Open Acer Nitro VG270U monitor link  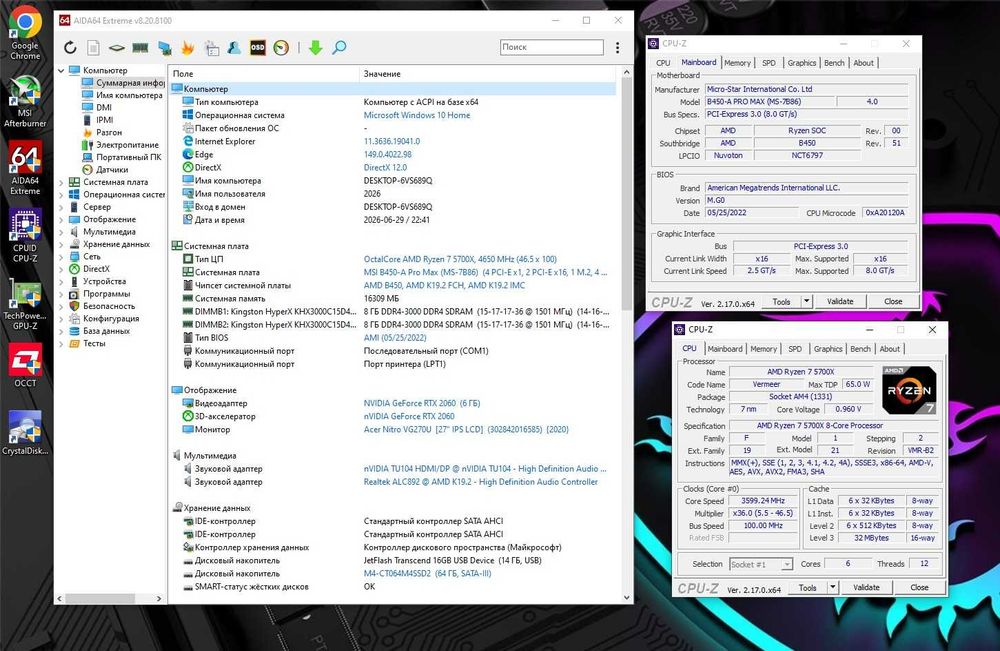[466, 430]
